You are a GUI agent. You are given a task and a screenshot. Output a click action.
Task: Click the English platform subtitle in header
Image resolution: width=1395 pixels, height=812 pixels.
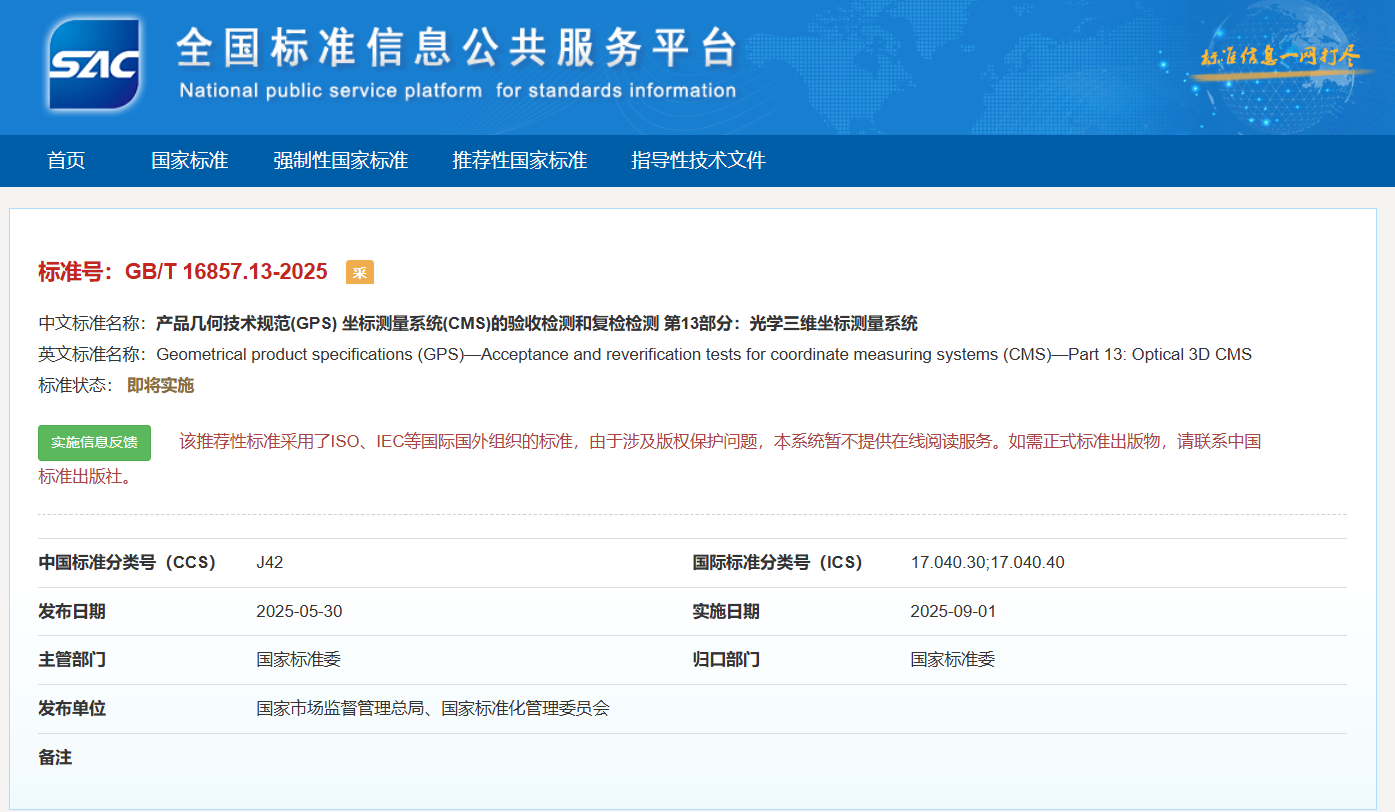(457, 91)
